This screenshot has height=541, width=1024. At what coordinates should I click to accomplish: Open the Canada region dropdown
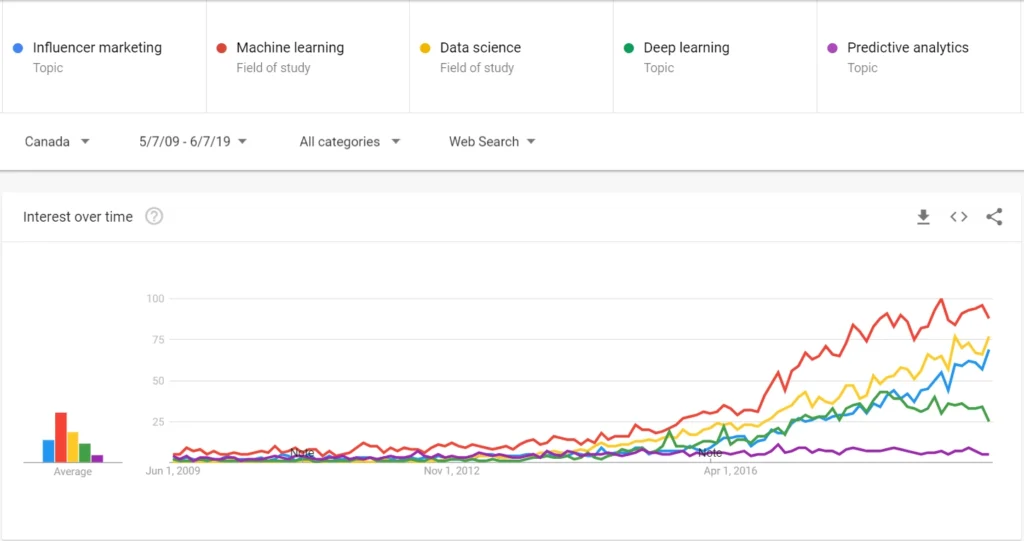coord(57,142)
